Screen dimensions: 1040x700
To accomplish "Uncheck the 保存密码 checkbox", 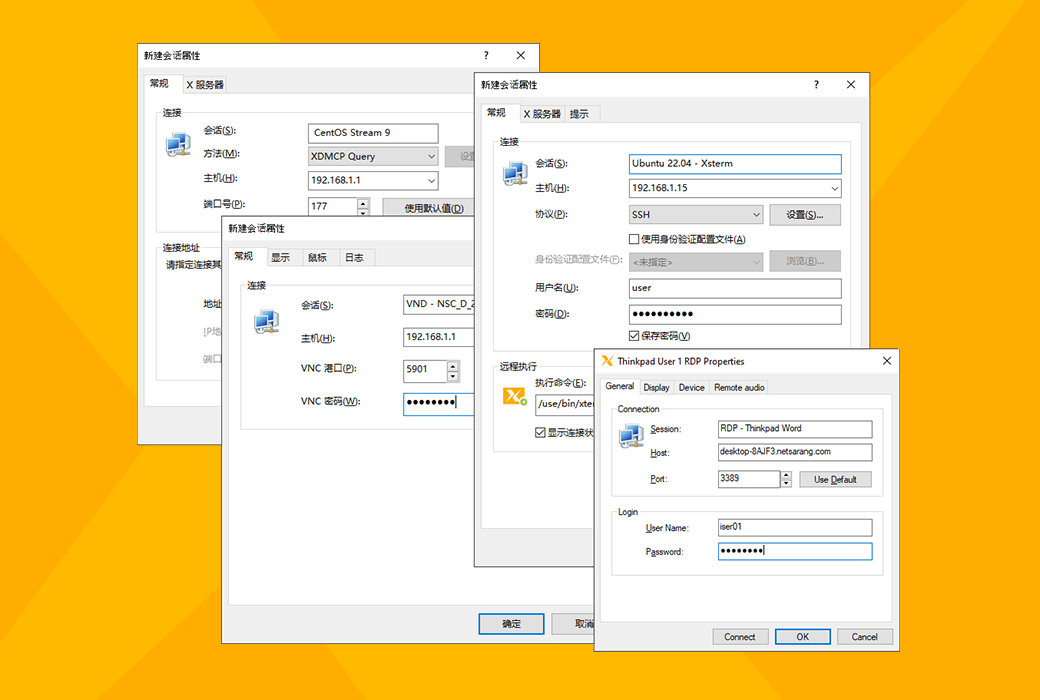I will 634,336.
